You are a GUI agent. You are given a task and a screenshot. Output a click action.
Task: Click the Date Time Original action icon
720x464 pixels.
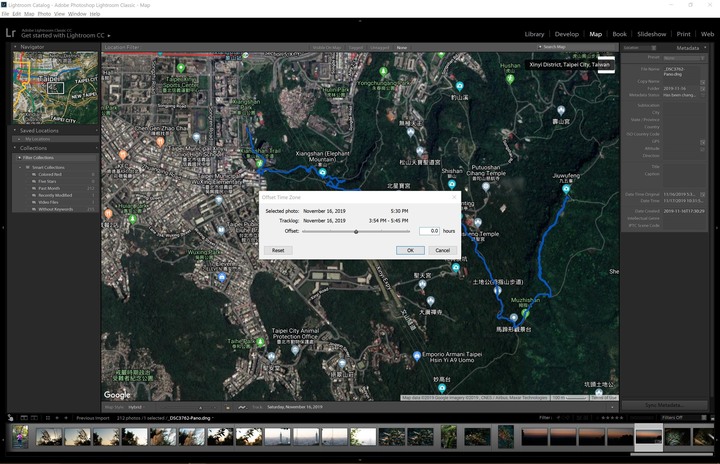(x=703, y=194)
